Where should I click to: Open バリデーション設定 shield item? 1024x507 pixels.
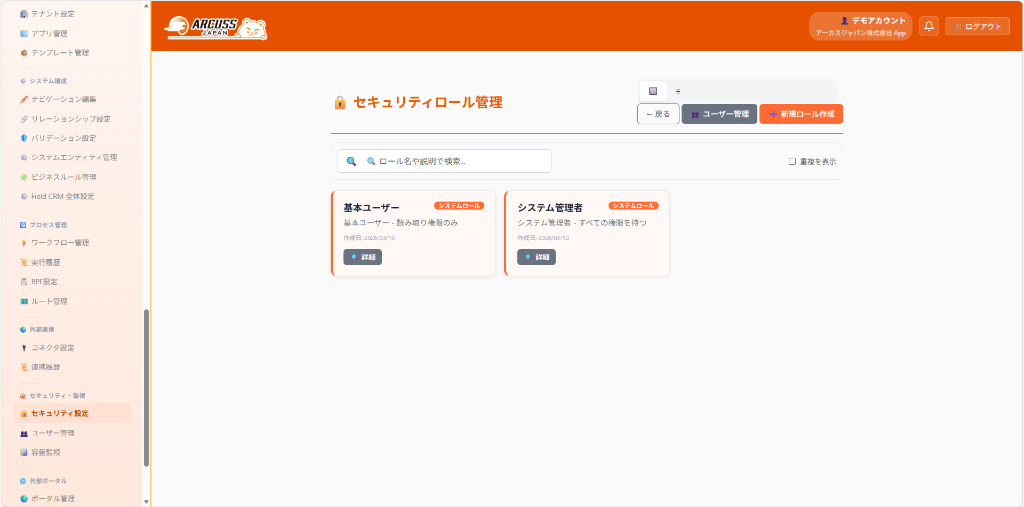point(58,139)
